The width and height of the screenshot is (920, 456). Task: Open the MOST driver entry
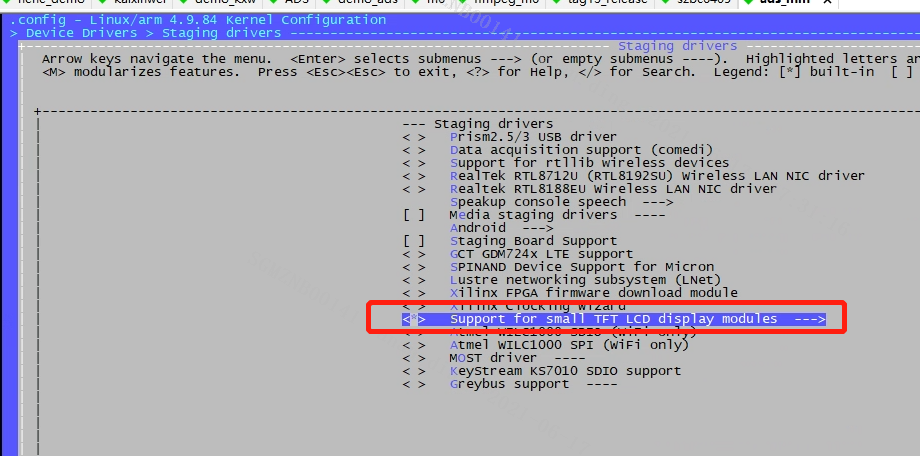coord(505,358)
